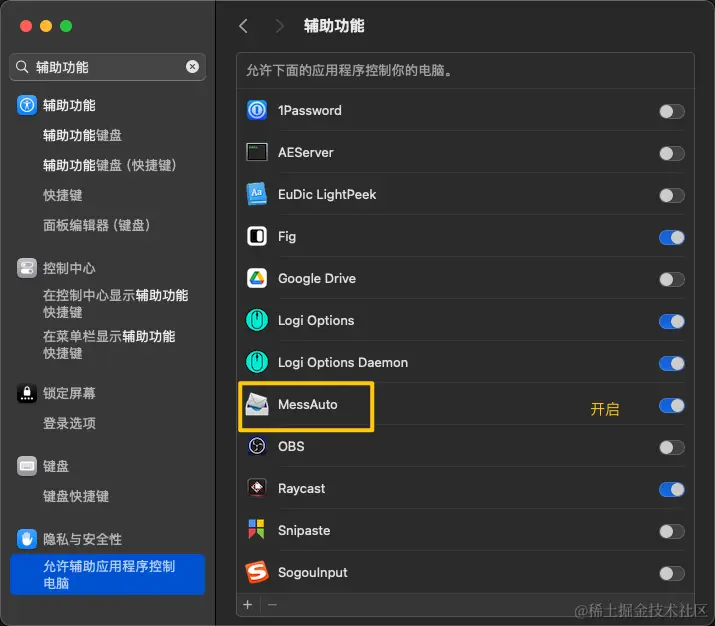Click the OBS app icon
The height and width of the screenshot is (626, 715).
[257, 446]
